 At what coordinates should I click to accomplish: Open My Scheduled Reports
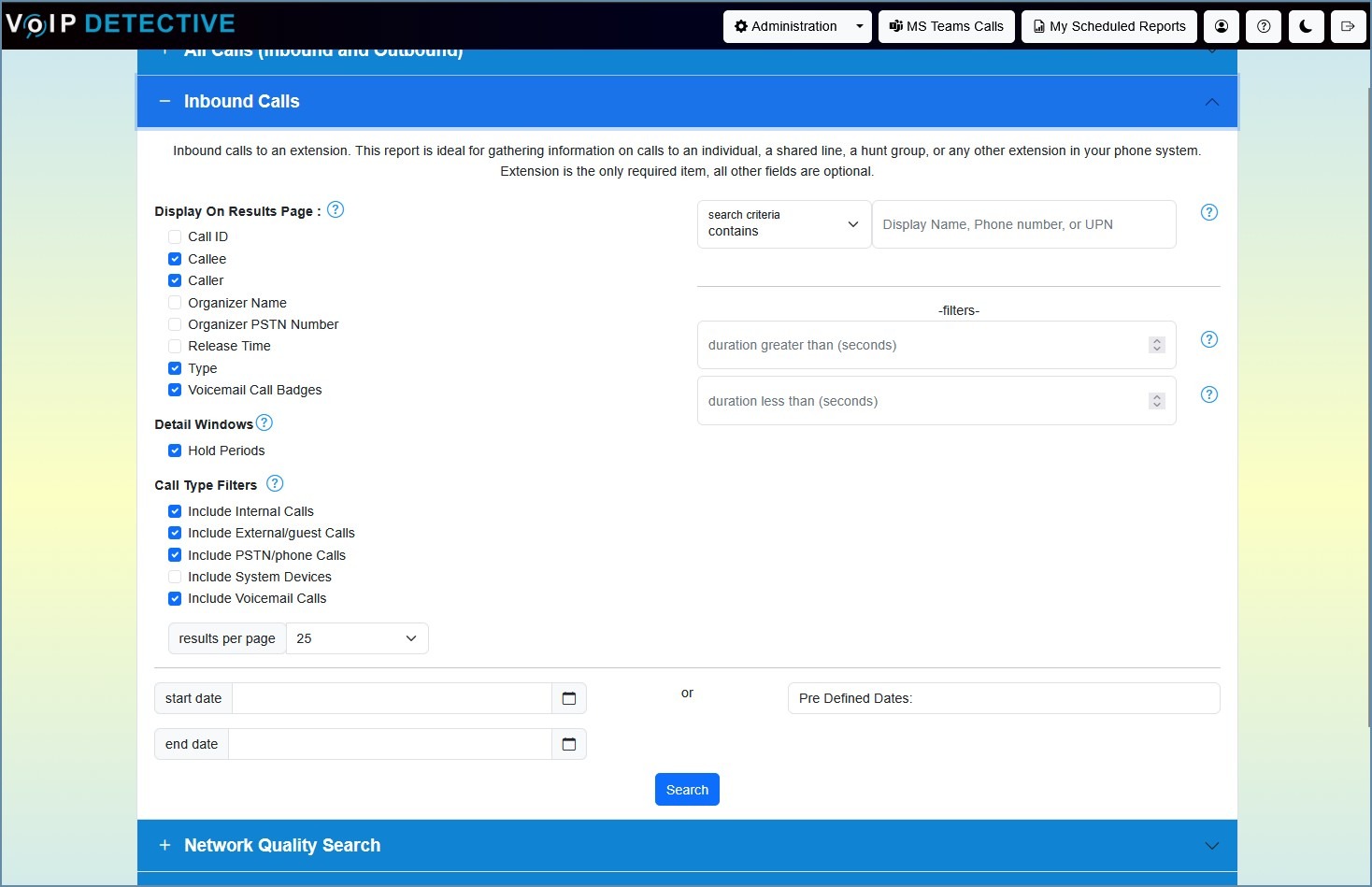coord(1109,26)
